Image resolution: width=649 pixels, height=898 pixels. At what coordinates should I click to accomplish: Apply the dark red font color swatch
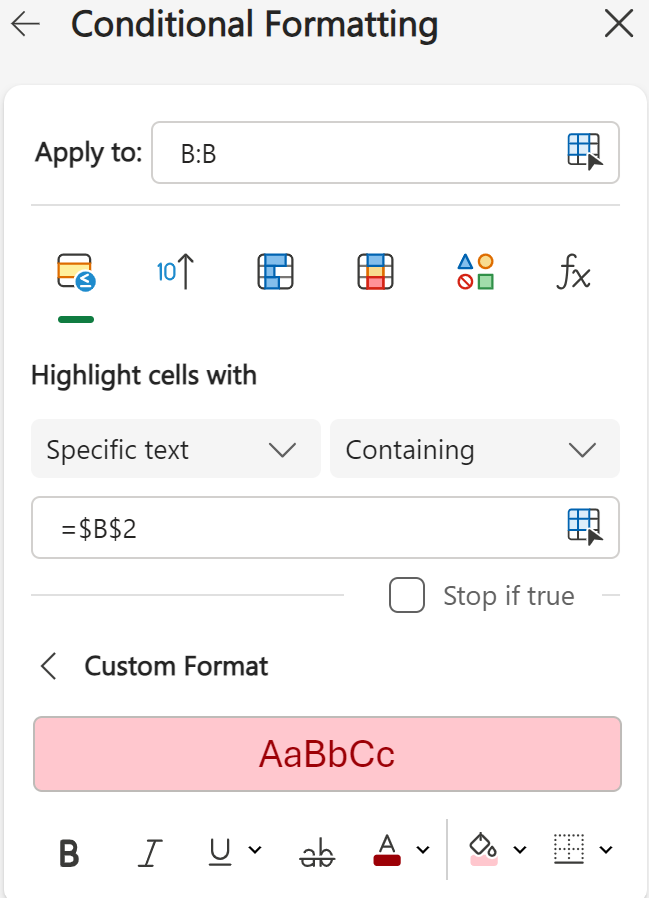tap(387, 850)
